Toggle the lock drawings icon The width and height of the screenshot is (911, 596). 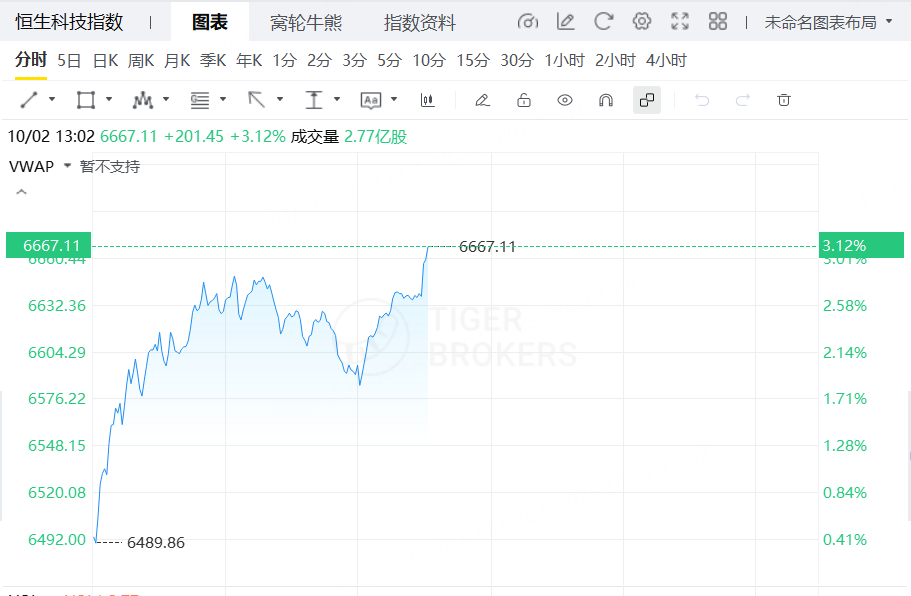click(x=524, y=100)
